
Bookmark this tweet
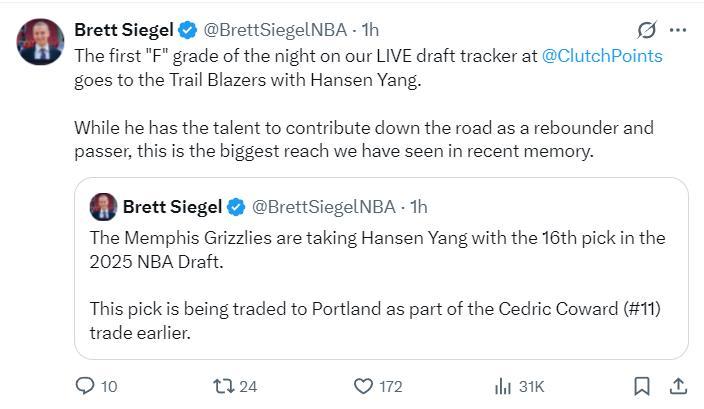643,386
